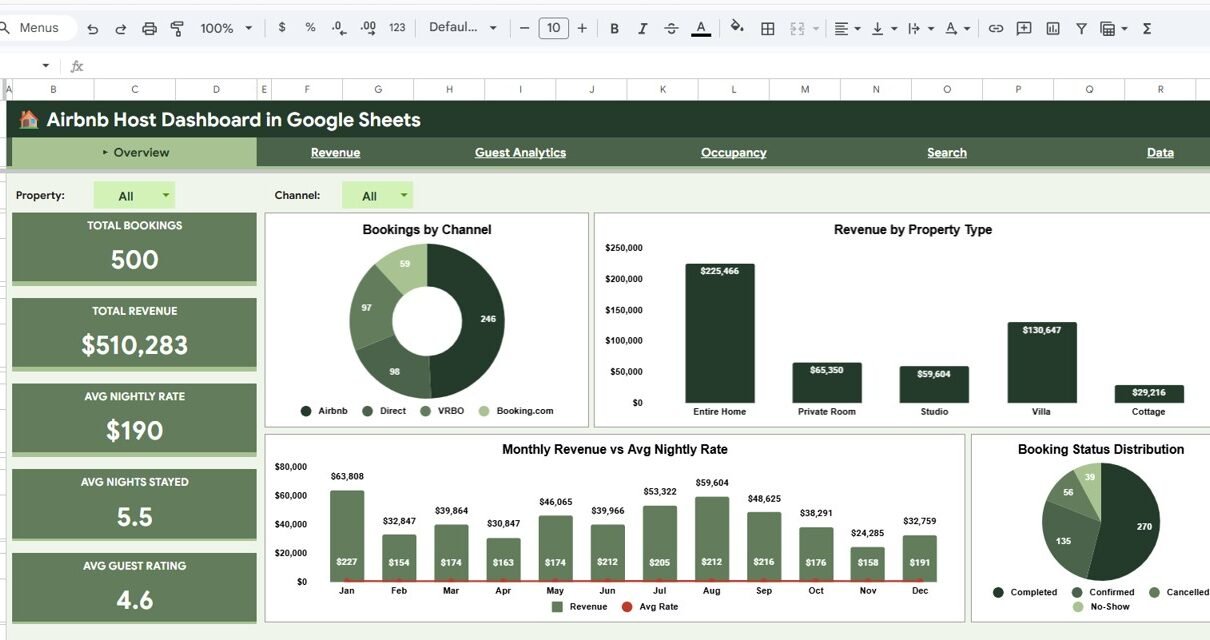Follow the Revenue navigation link
1210x640 pixels.
[x=335, y=153]
